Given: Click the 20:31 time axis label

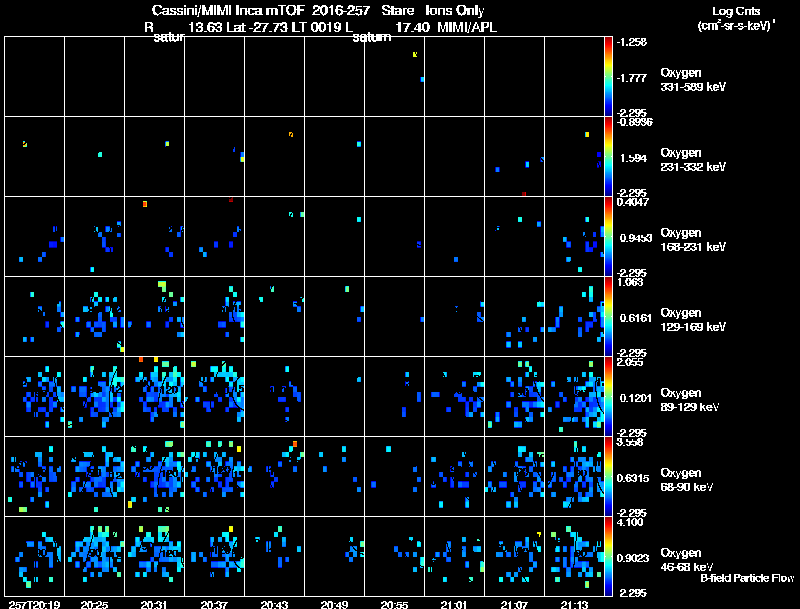Looking at the screenshot, I should coord(154,604).
